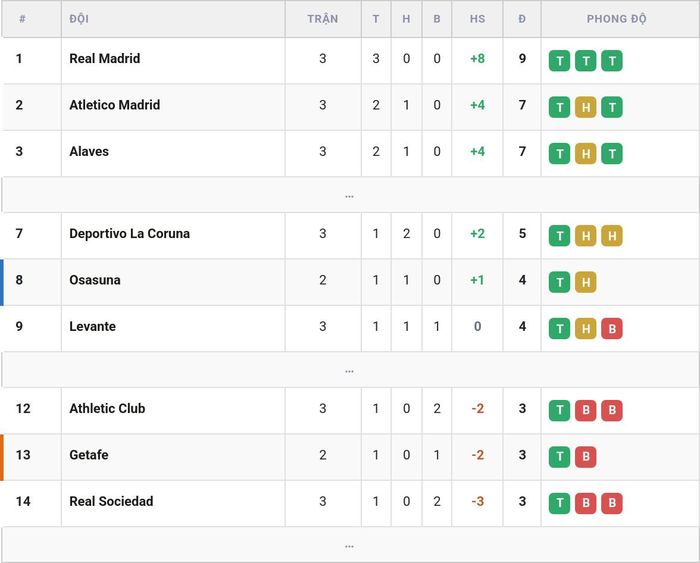Image resolution: width=700 pixels, height=563 pixels.
Task: Click Levante's red B form badge
Action: tap(612, 329)
